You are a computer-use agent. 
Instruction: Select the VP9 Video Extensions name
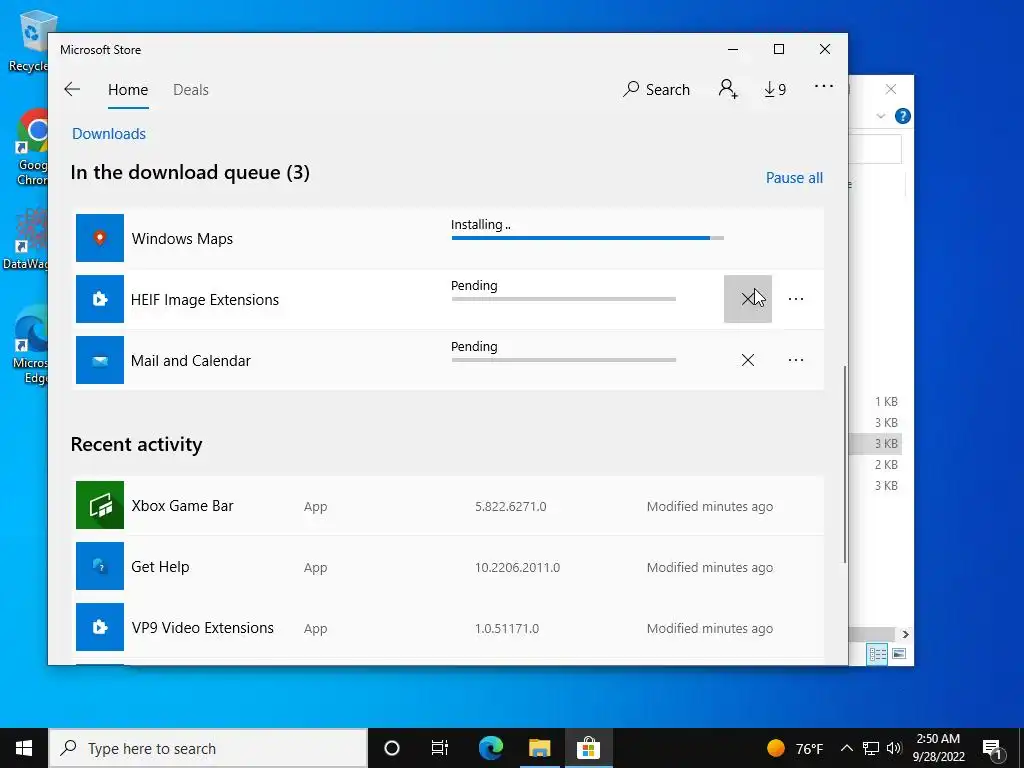pyautogui.click(x=202, y=628)
